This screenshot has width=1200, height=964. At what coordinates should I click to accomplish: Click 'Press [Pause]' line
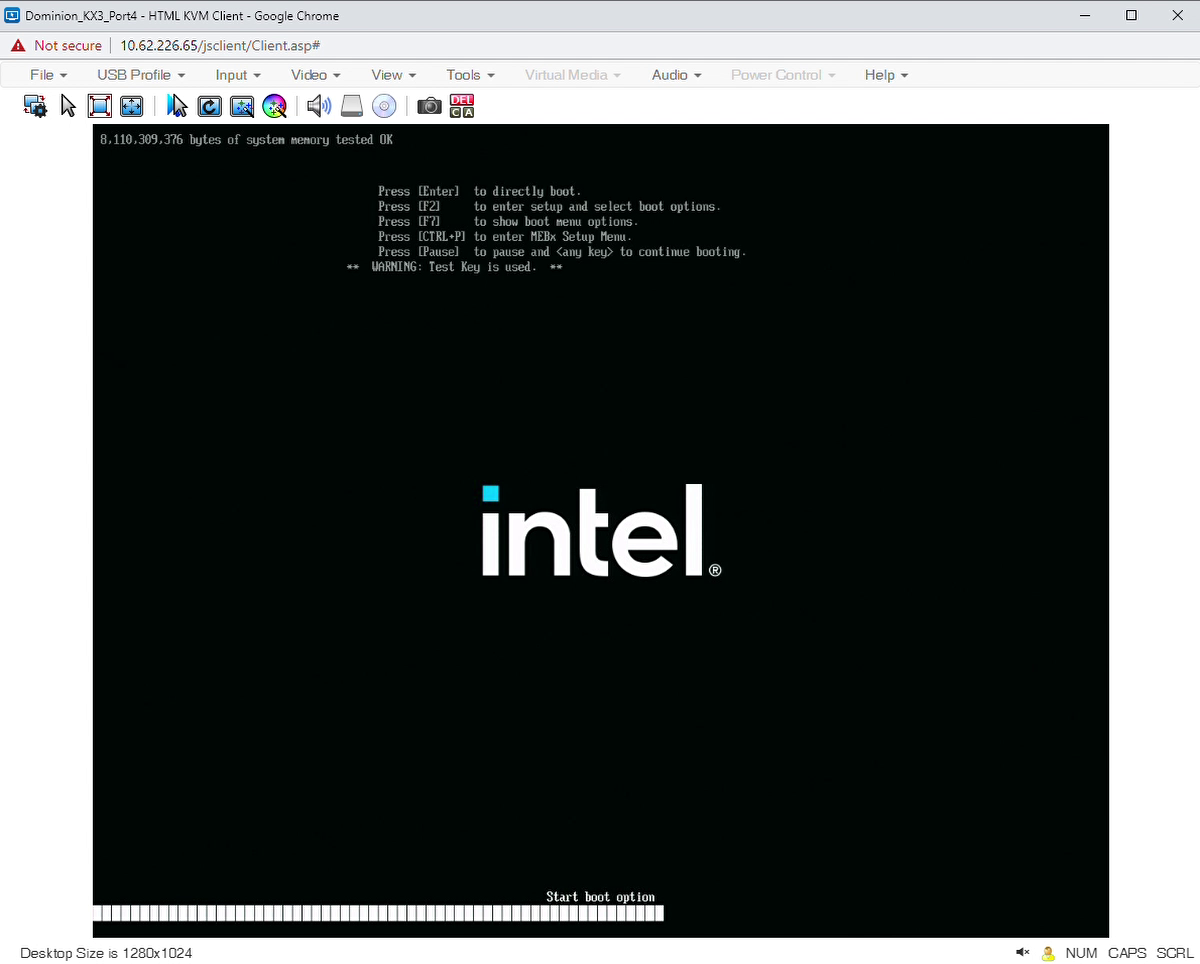tap(562, 252)
